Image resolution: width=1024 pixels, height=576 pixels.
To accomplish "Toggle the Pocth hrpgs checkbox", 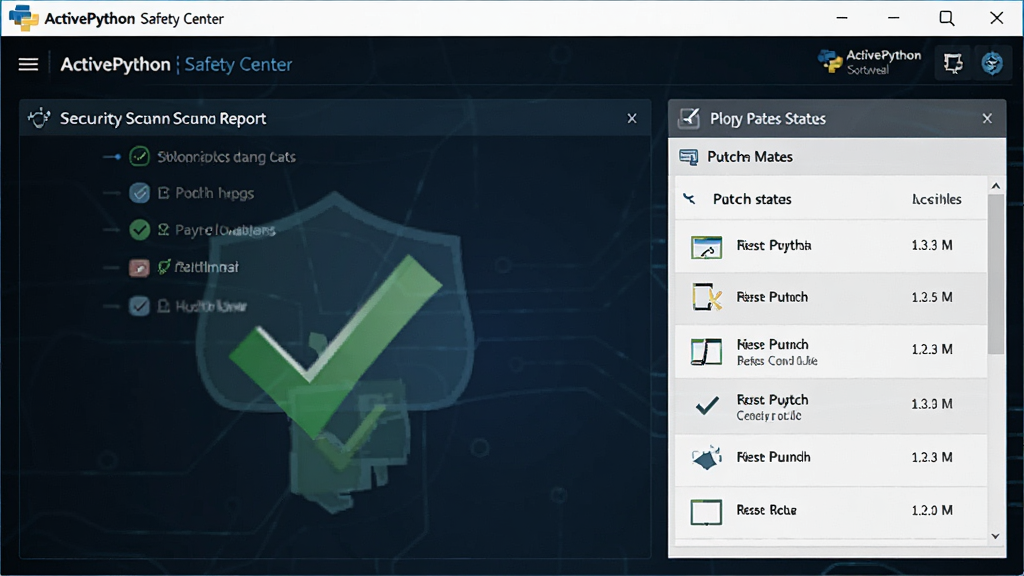I will [x=139, y=193].
